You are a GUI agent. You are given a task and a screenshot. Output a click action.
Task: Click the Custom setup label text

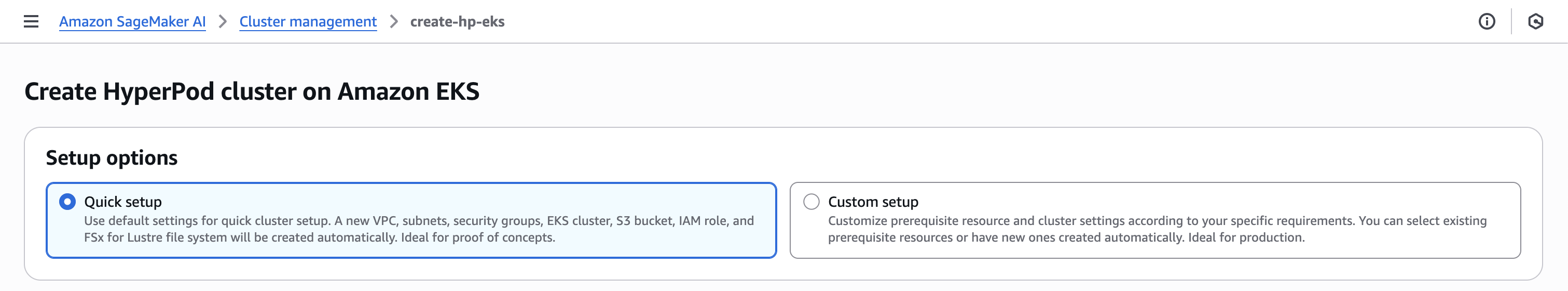point(873,201)
